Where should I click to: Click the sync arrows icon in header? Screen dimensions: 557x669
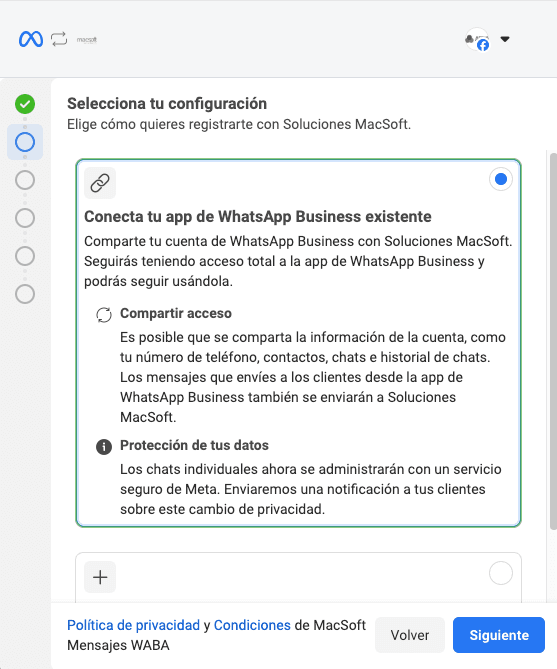pyautogui.click(x=59, y=39)
